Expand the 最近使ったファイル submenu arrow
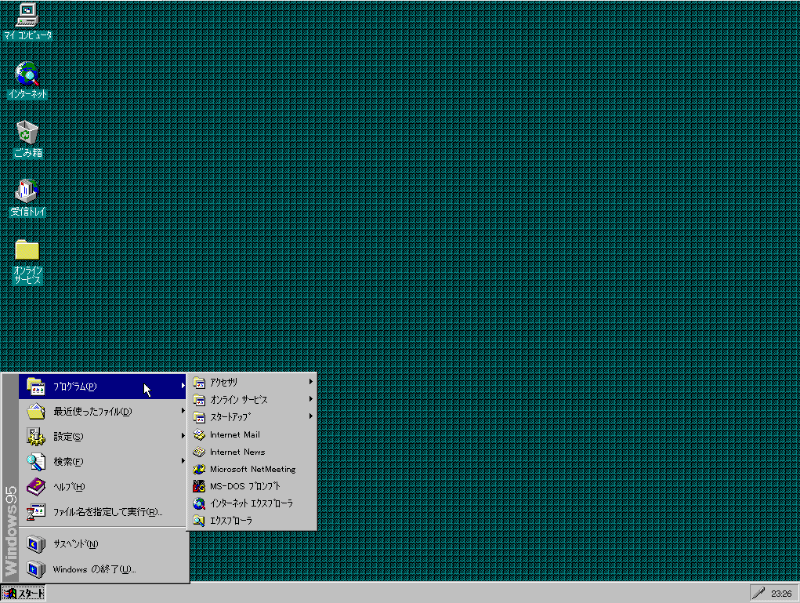Viewport: 800px width, 603px height. click(x=183, y=411)
